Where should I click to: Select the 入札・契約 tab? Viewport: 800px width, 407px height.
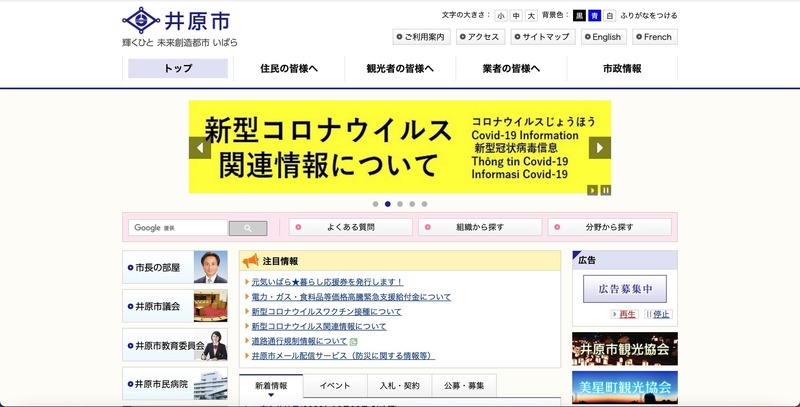pos(398,385)
